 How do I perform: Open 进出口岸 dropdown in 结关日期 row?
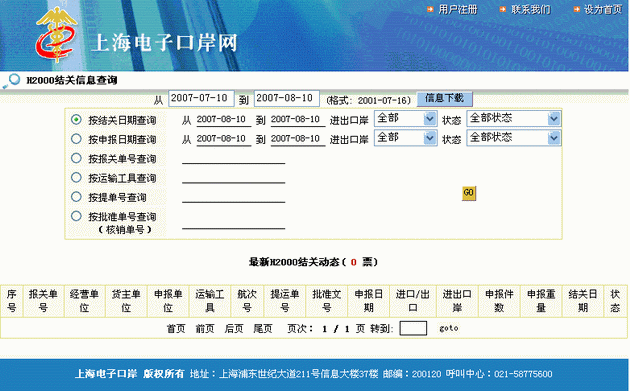pos(405,119)
